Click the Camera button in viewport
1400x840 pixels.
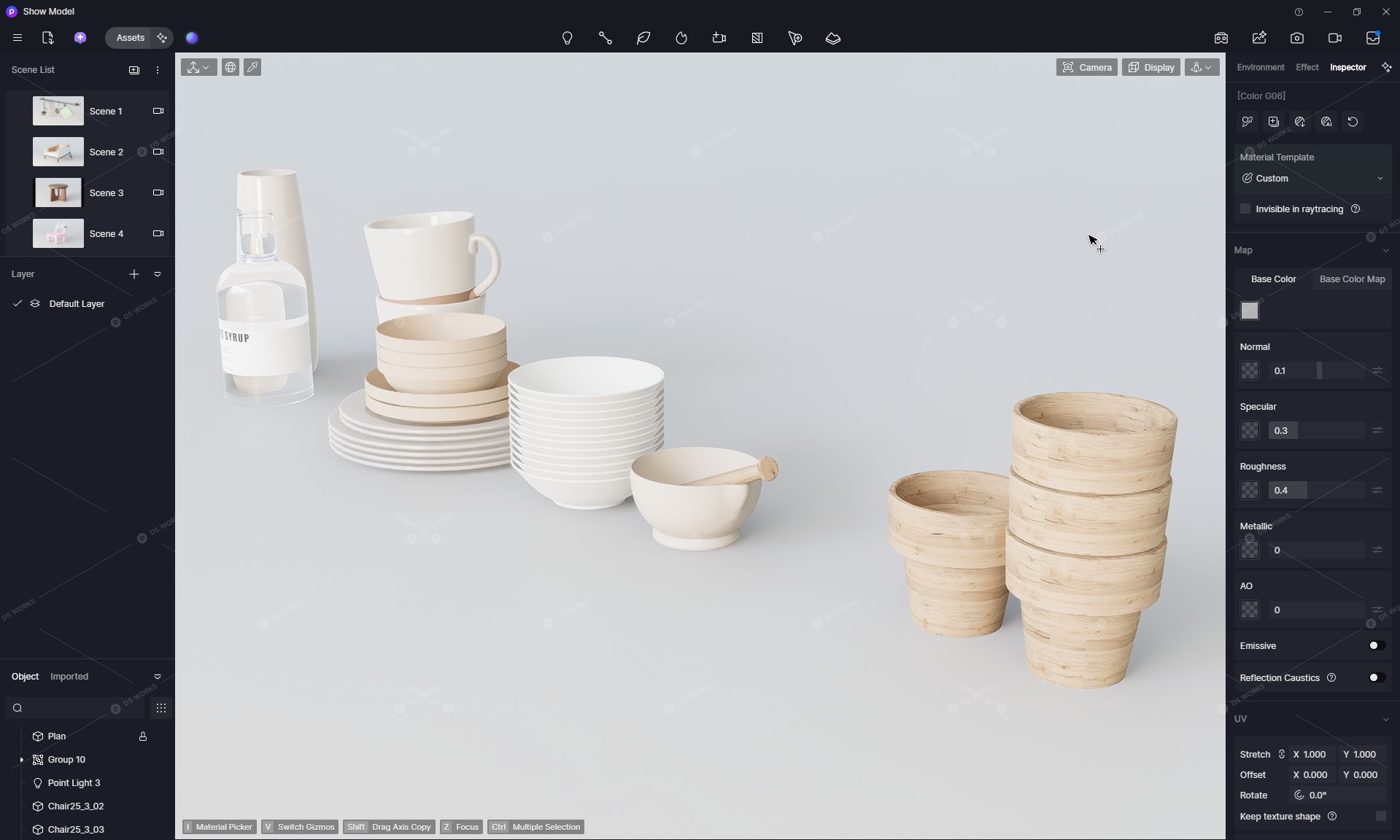click(x=1086, y=67)
